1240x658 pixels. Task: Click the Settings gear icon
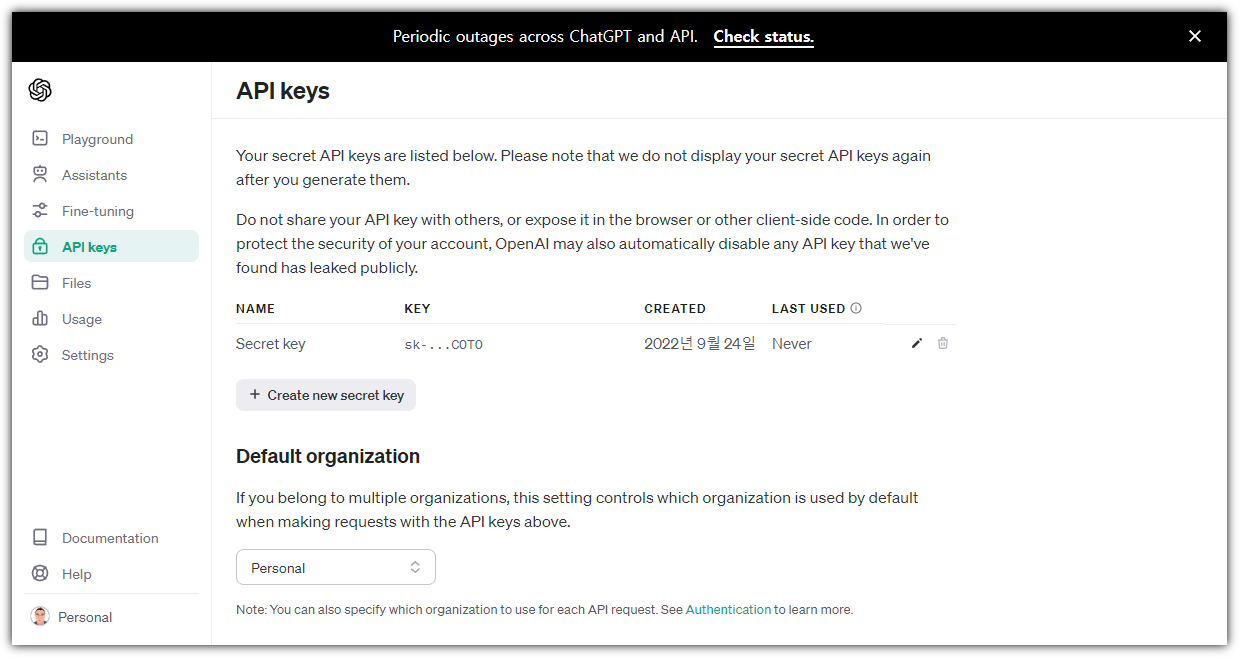coord(40,355)
